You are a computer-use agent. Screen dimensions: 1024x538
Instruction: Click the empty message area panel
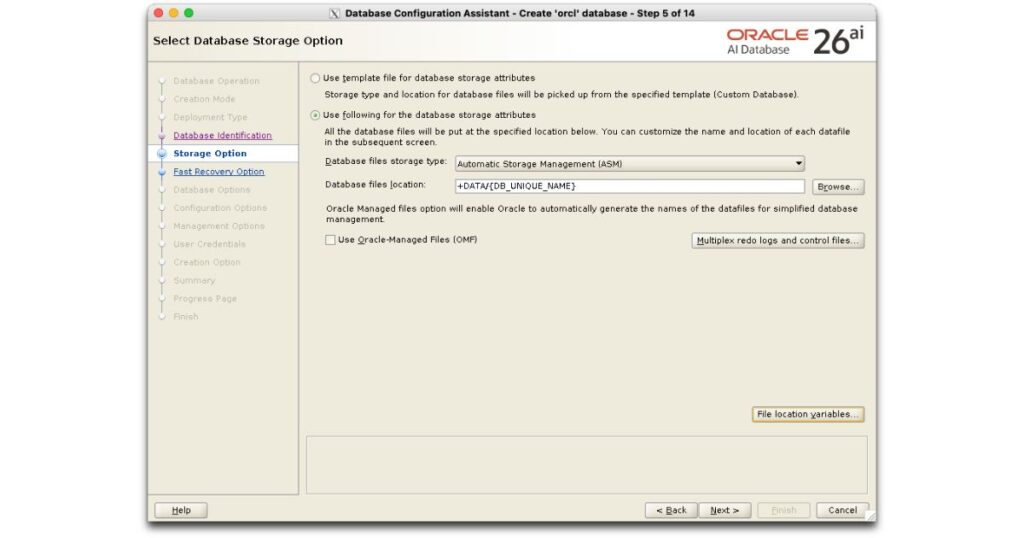586,465
